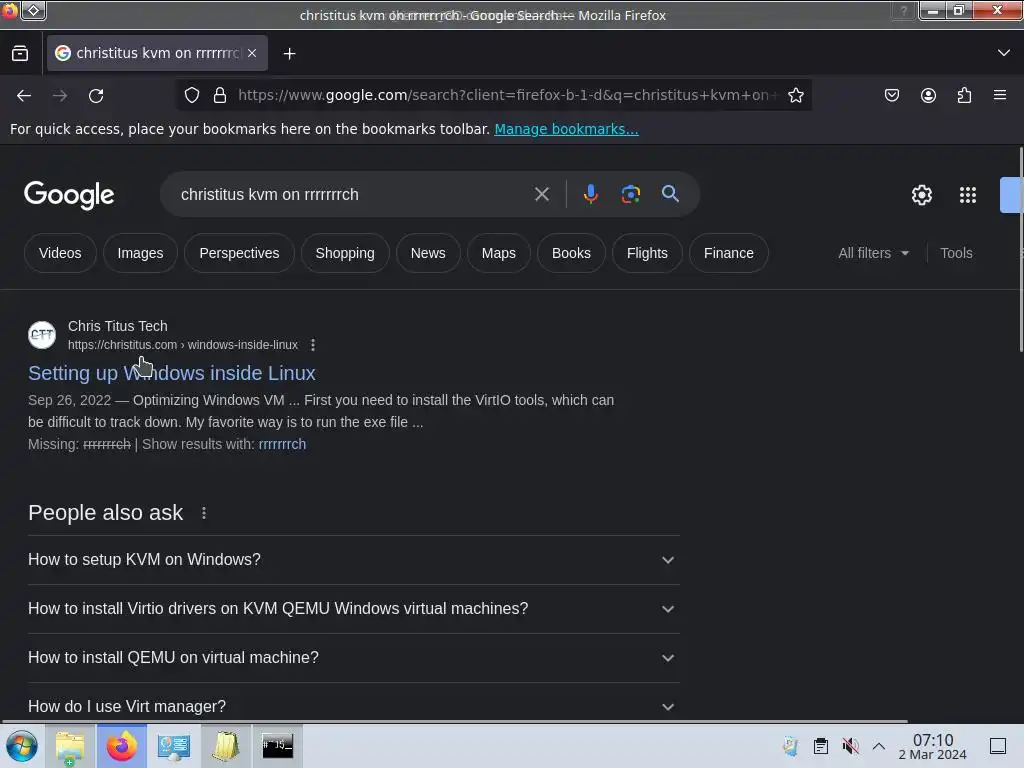Close the christitus kvm tab
Viewport: 1024px width, 768px height.
(252, 53)
